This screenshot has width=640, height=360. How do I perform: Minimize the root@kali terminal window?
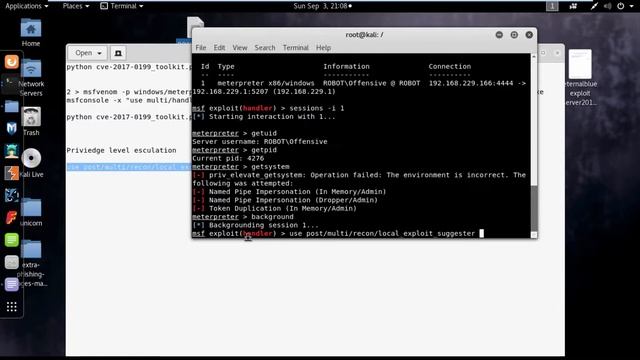[x=499, y=35]
